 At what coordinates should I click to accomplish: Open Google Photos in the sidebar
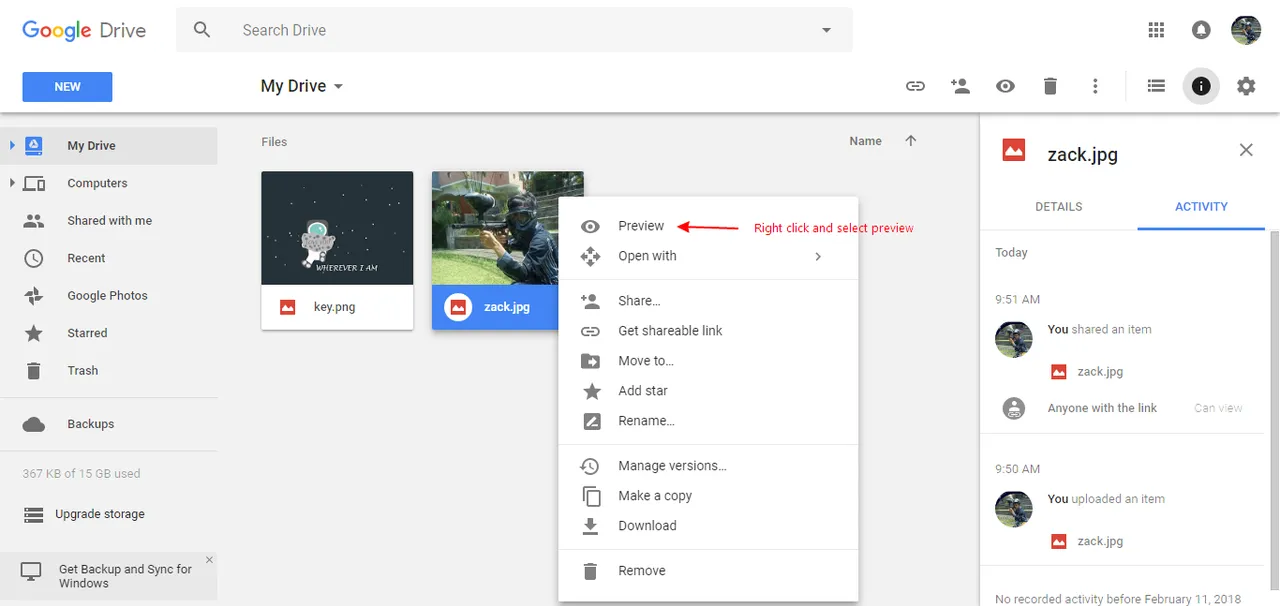(109, 296)
